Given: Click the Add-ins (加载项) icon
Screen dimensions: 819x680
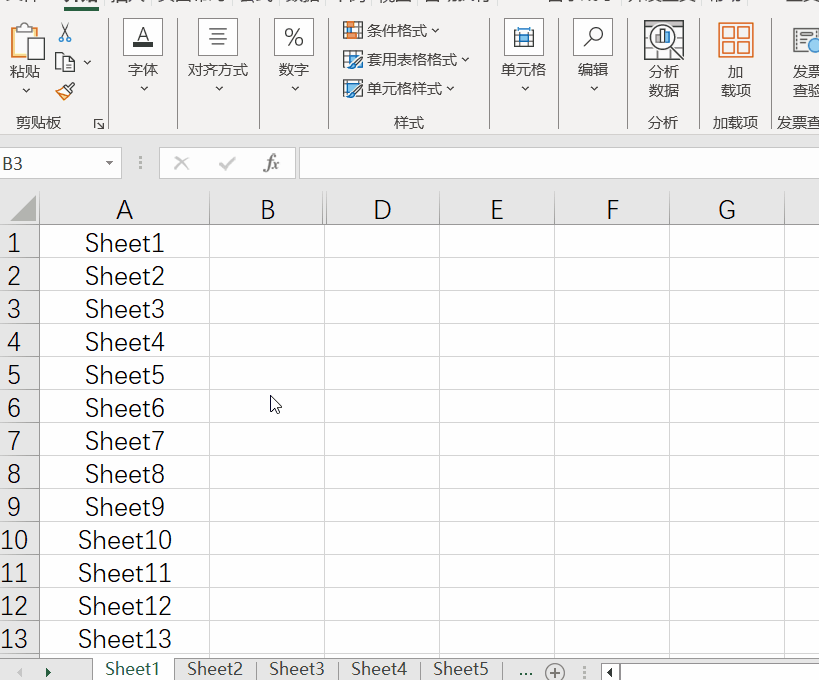Looking at the screenshot, I should pyautogui.click(x=735, y=40).
